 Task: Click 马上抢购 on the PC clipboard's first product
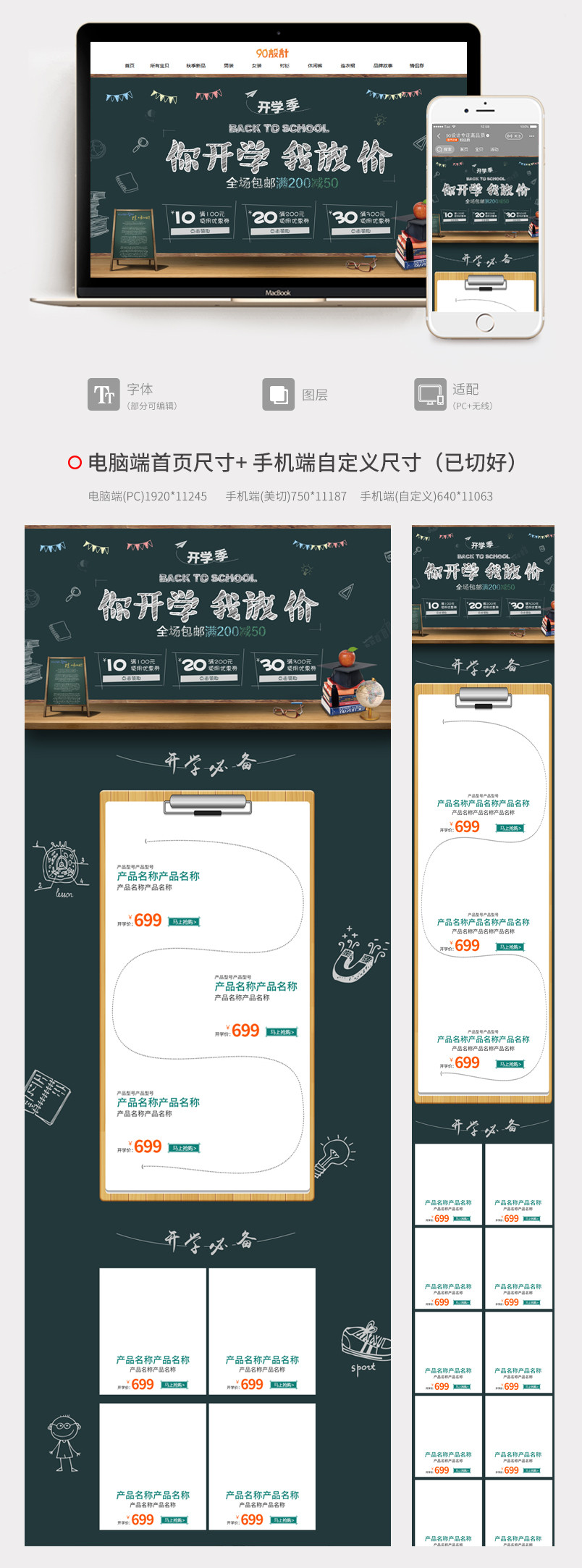point(184,922)
